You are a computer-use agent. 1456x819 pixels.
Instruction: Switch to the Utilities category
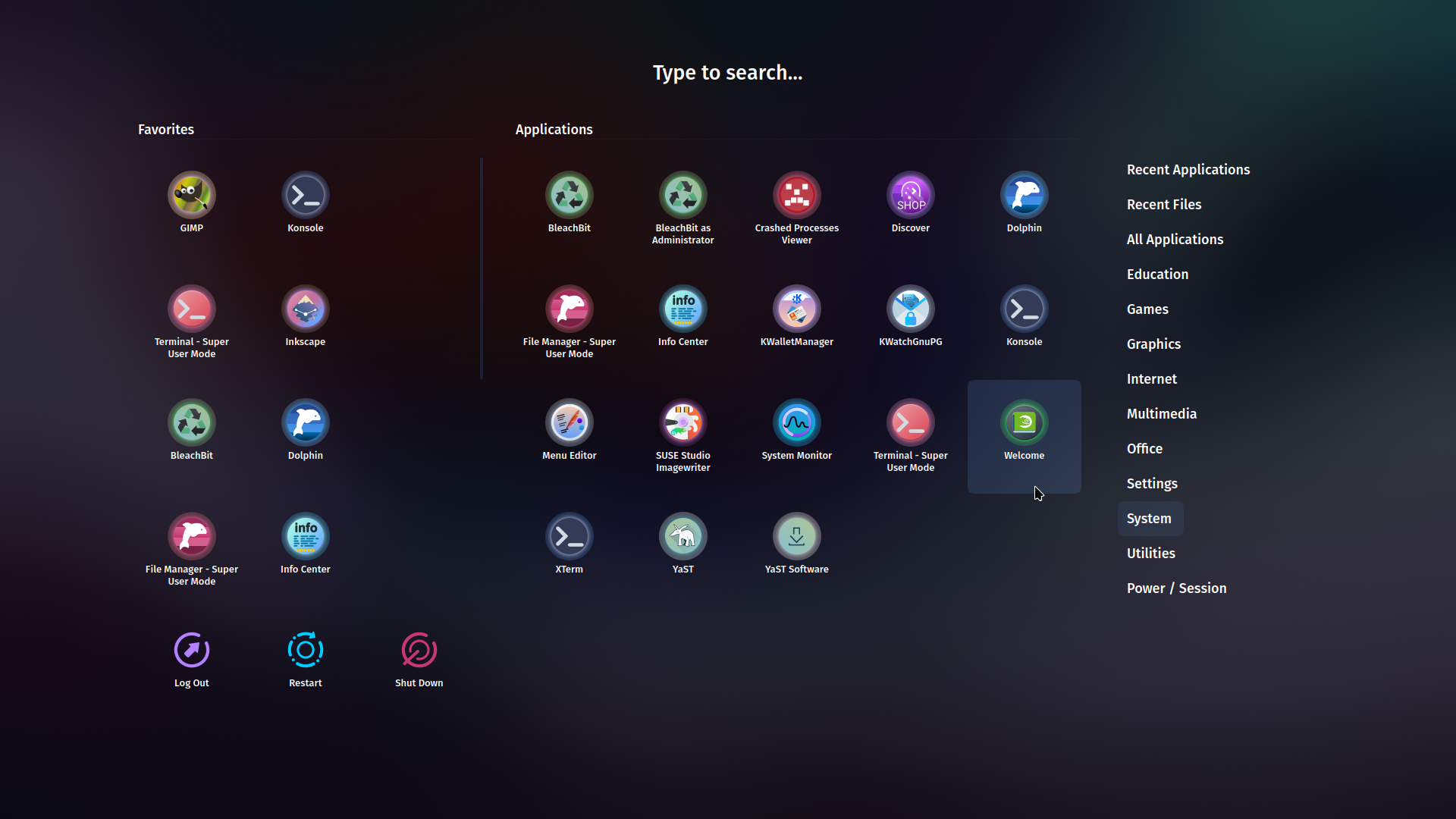pos(1150,554)
